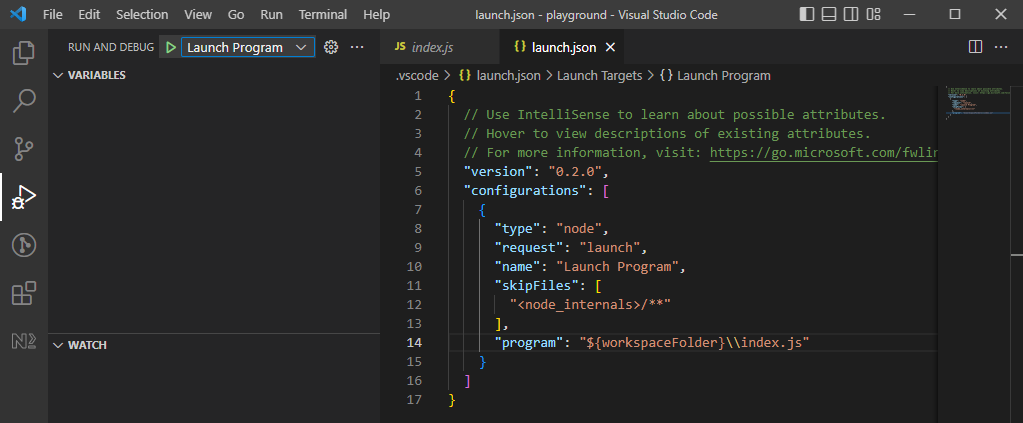1023x423 pixels.
Task: Toggle the primary side bar layout icon
Action: (x=807, y=14)
